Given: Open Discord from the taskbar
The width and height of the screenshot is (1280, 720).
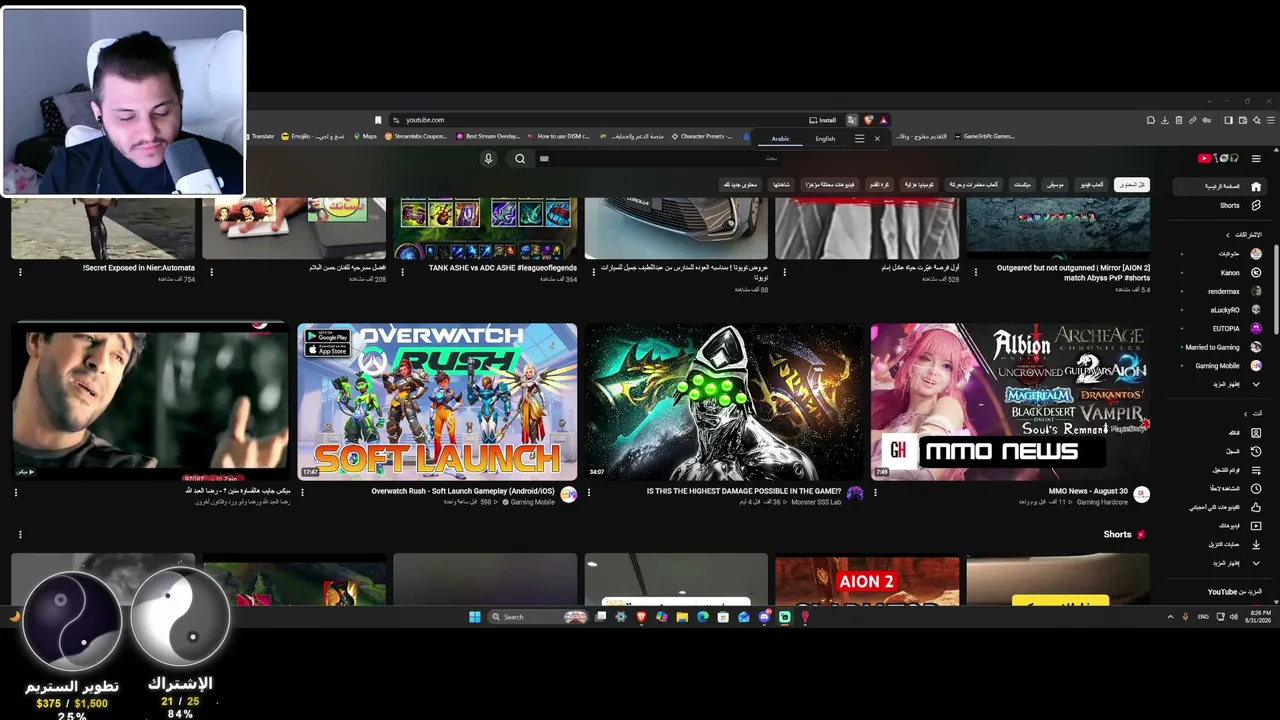Looking at the screenshot, I should [x=764, y=617].
